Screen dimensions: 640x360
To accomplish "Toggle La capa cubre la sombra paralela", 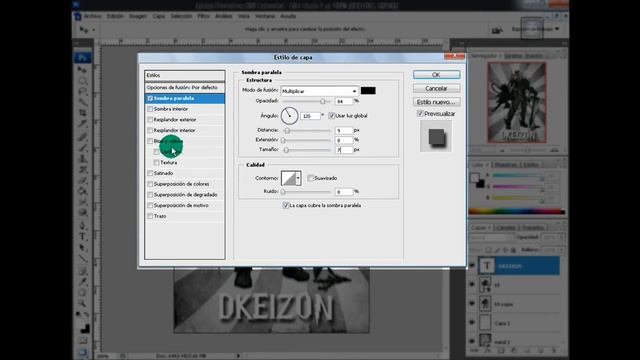I will point(286,205).
